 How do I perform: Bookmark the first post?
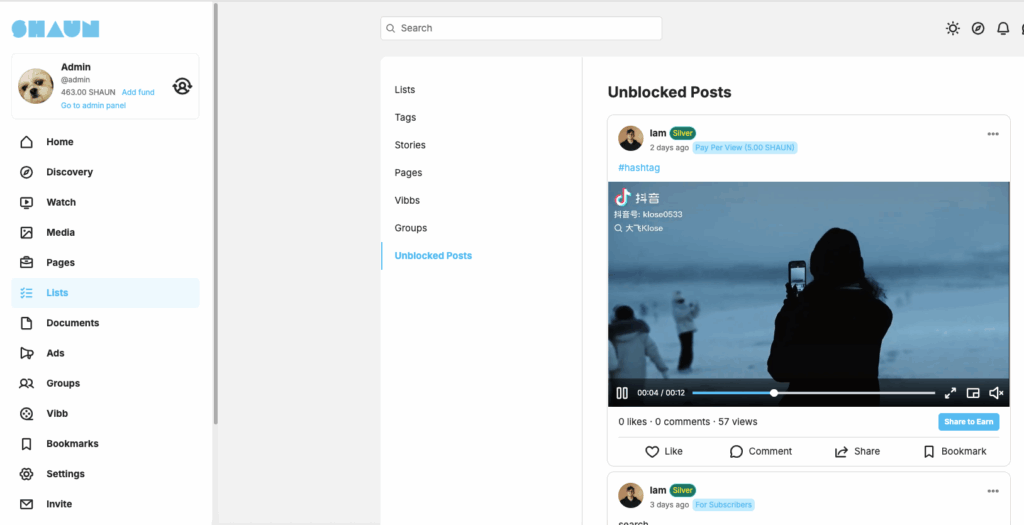pyautogui.click(x=955, y=451)
